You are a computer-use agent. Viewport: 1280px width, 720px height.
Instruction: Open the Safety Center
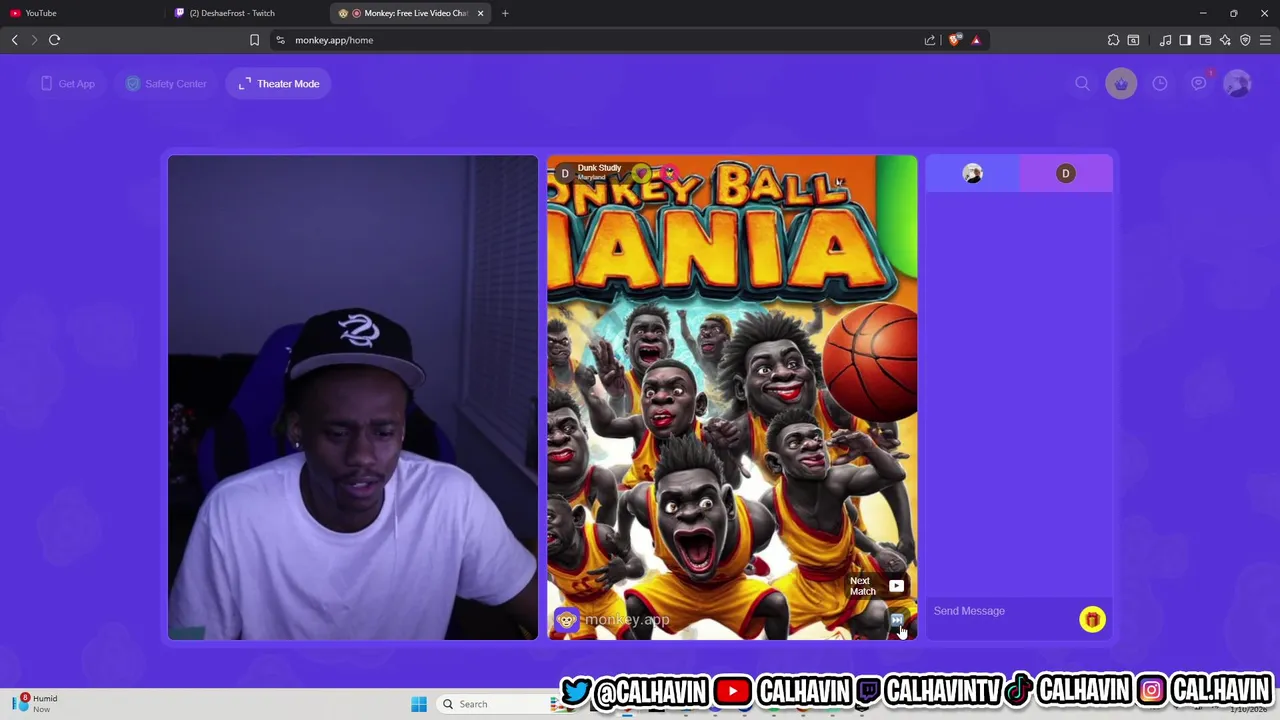tap(166, 84)
